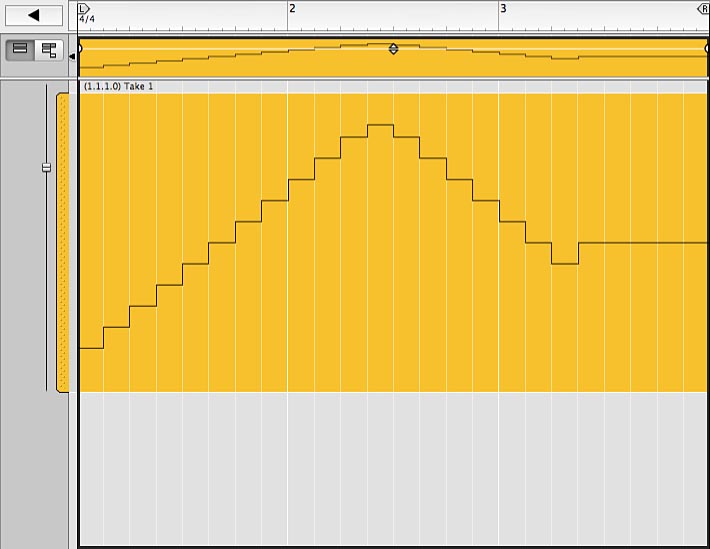Click the long flat segment of the curve

point(642,243)
